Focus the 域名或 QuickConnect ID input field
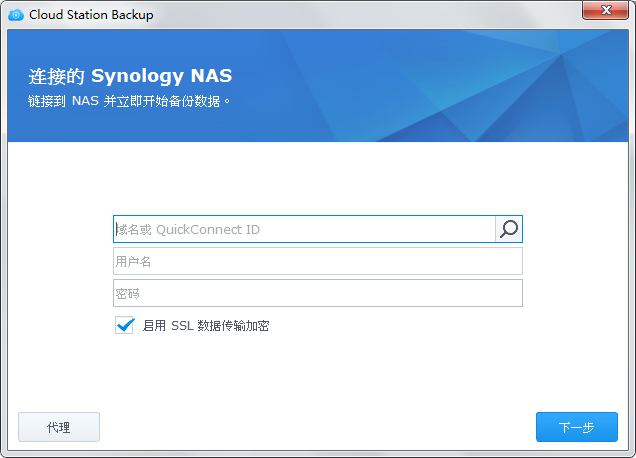 304,229
